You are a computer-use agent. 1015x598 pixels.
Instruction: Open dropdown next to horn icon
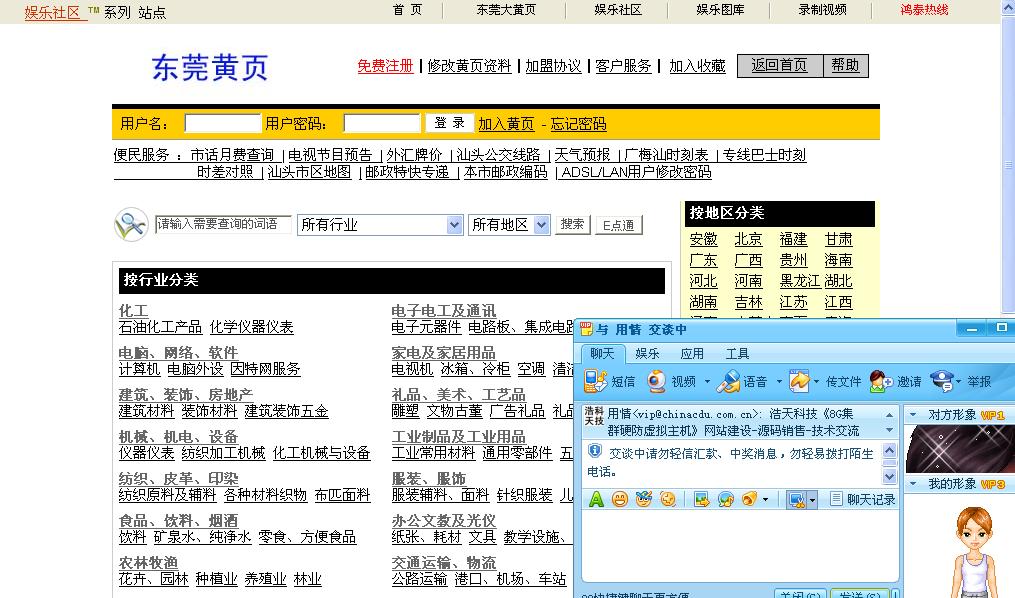(766, 499)
